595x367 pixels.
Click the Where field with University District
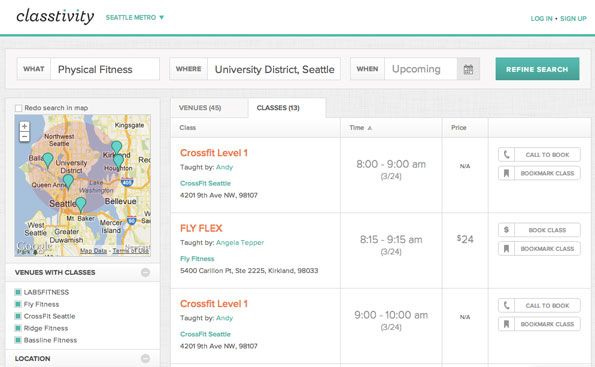[274, 69]
